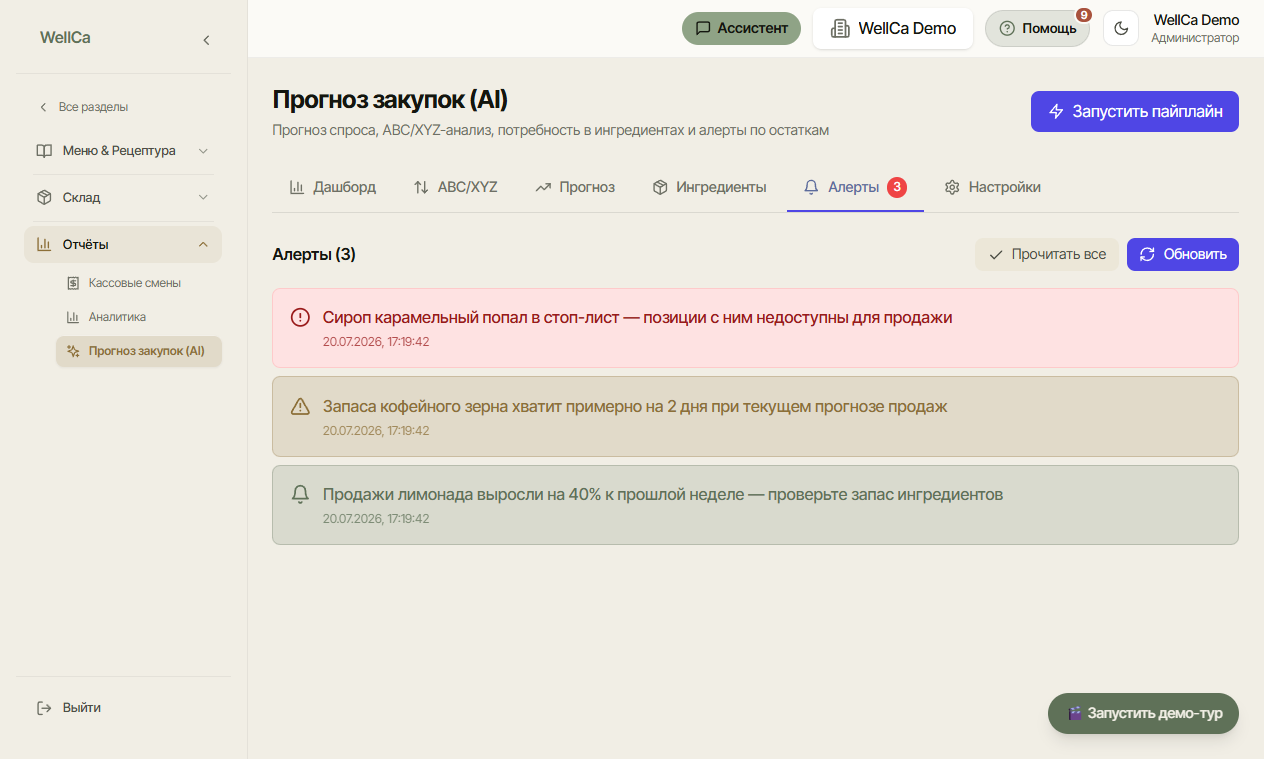
Task: Open the Настройки tab
Action: point(993,187)
